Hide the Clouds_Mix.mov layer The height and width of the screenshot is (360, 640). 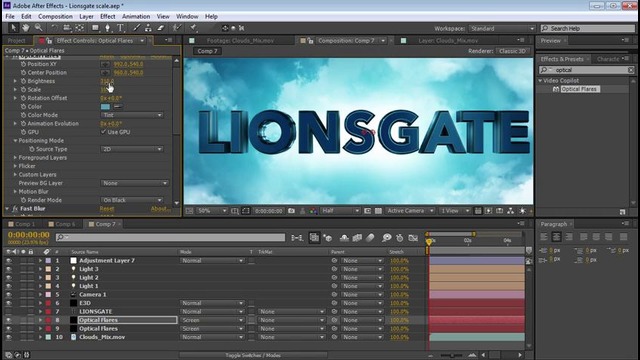[9, 337]
